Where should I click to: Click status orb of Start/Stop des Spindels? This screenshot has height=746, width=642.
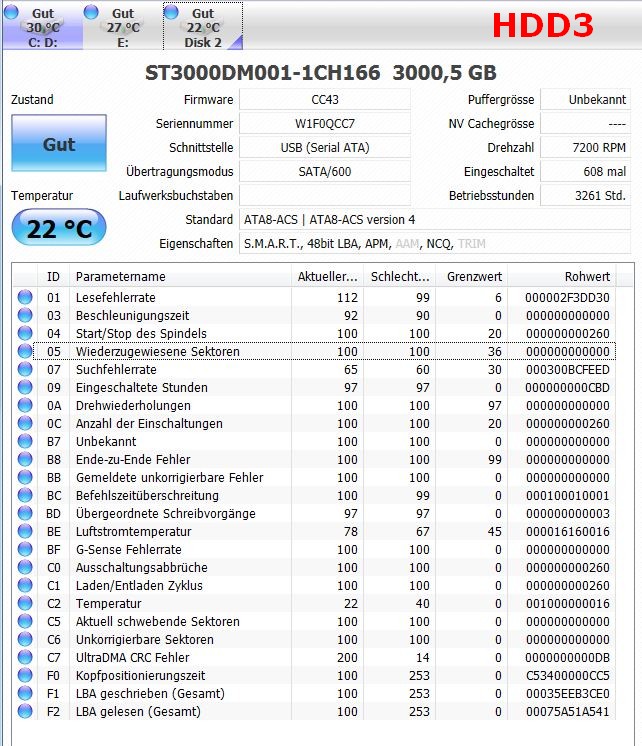click(25, 334)
